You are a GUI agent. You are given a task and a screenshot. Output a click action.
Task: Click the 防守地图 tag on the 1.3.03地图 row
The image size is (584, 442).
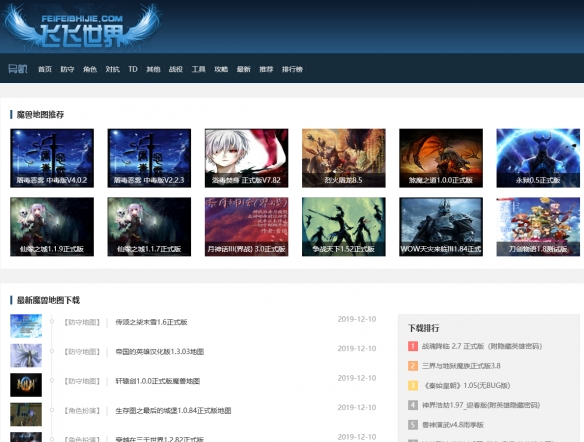pos(82,352)
